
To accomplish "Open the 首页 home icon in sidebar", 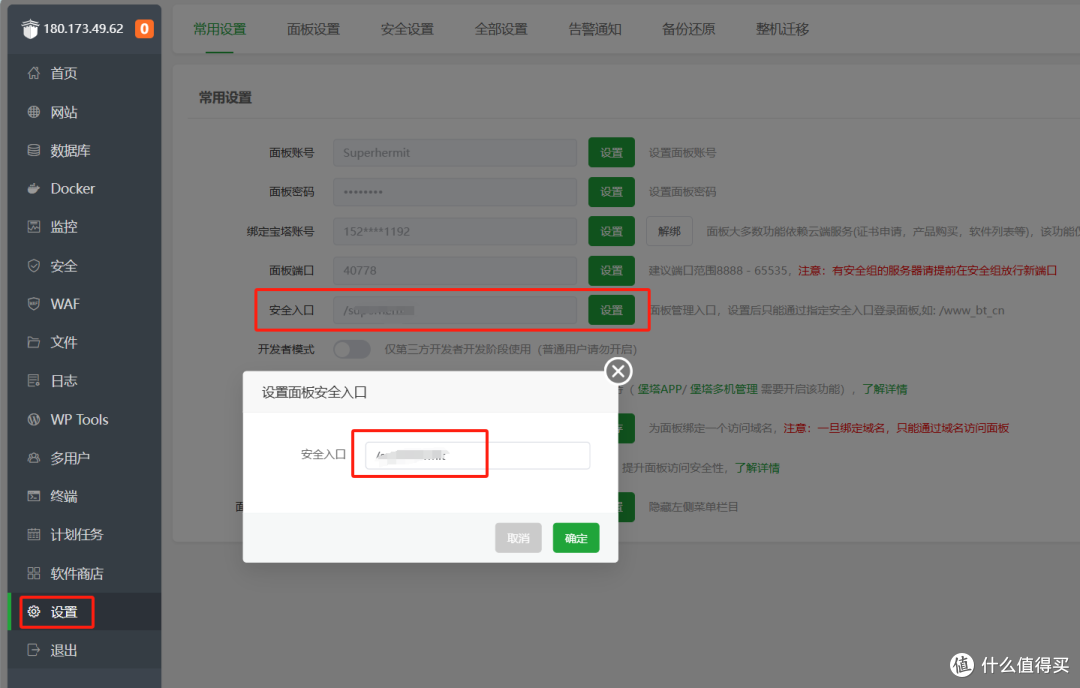I will tap(34, 73).
